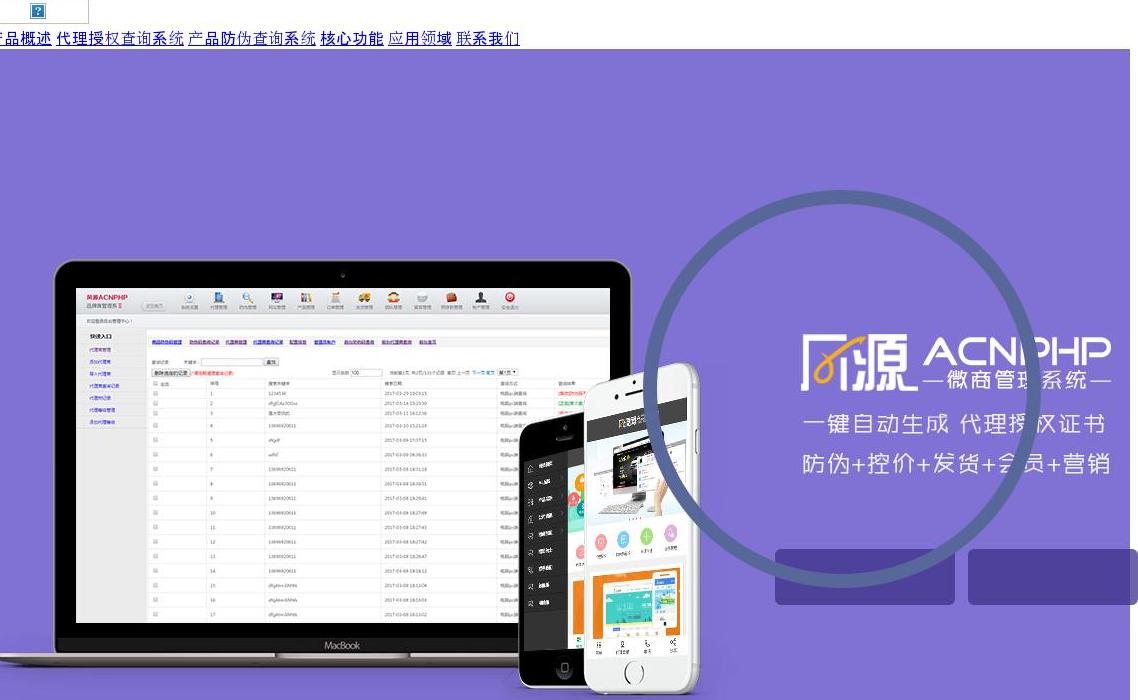The height and width of the screenshot is (700, 1138).
Task: Click the yellow truck icon in the laptop mockup toolbar
Action: pyautogui.click(x=364, y=298)
